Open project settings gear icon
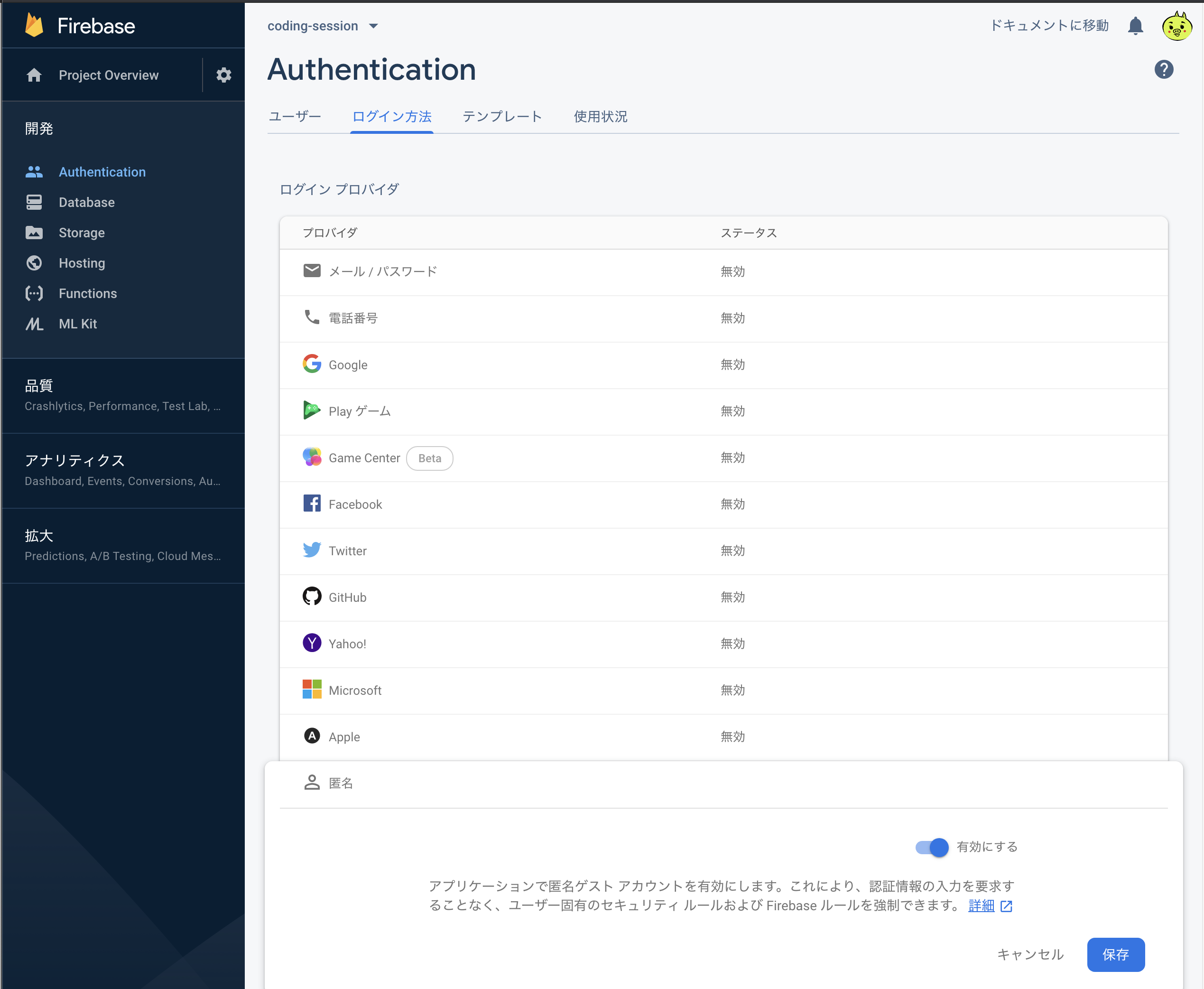Viewport: 1204px width, 989px height. click(x=224, y=75)
